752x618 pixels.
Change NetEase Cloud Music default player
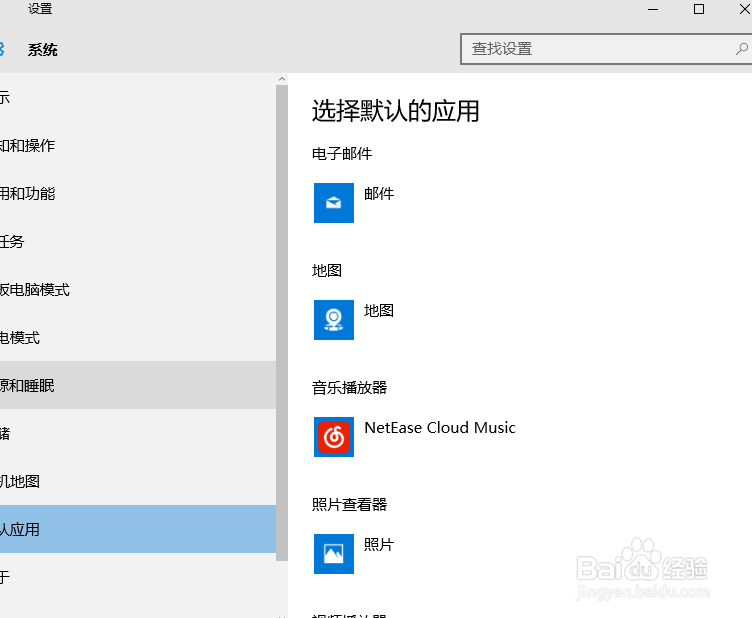tap(440, 428)
